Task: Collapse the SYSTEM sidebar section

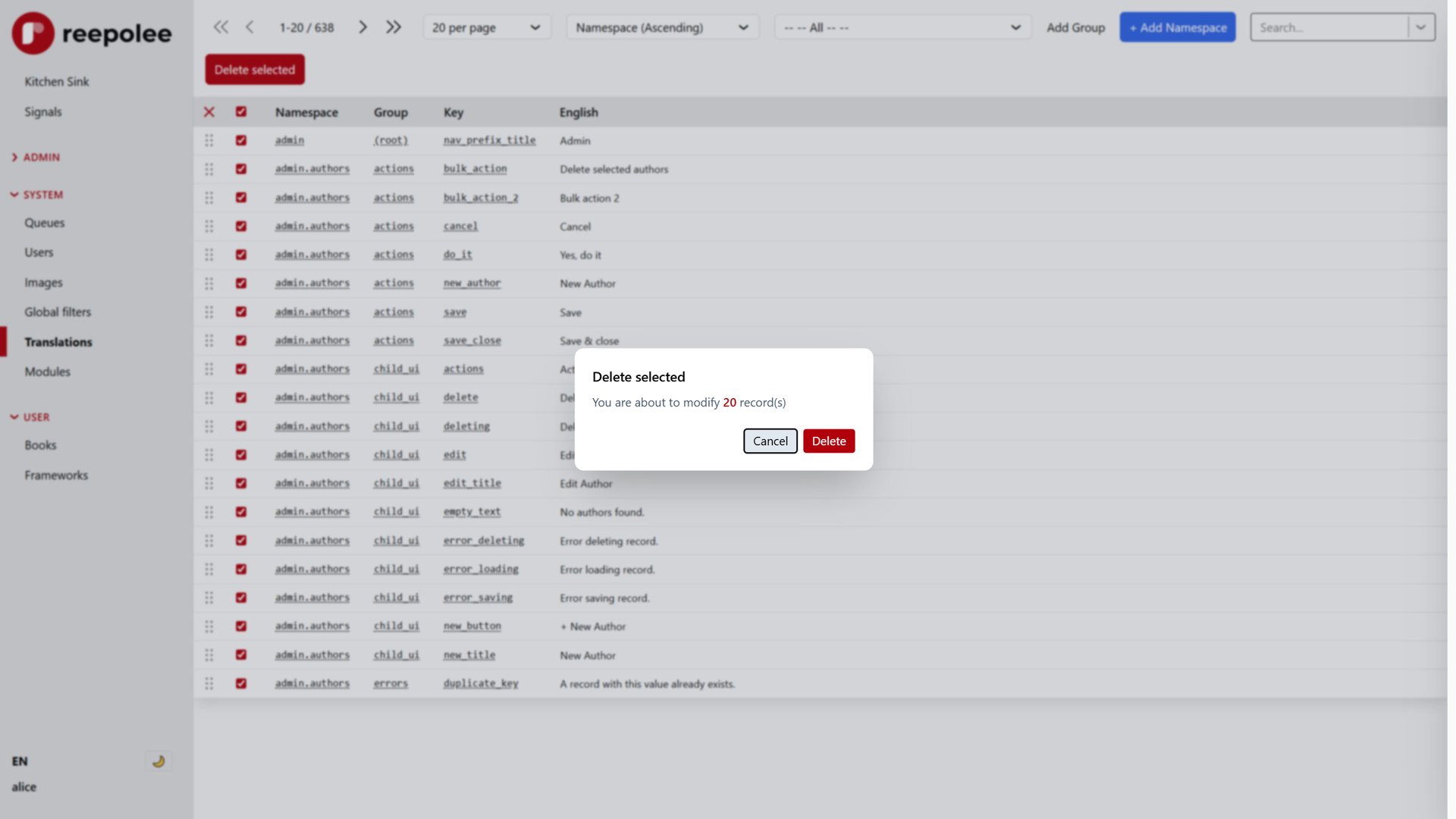Action: 37,195
